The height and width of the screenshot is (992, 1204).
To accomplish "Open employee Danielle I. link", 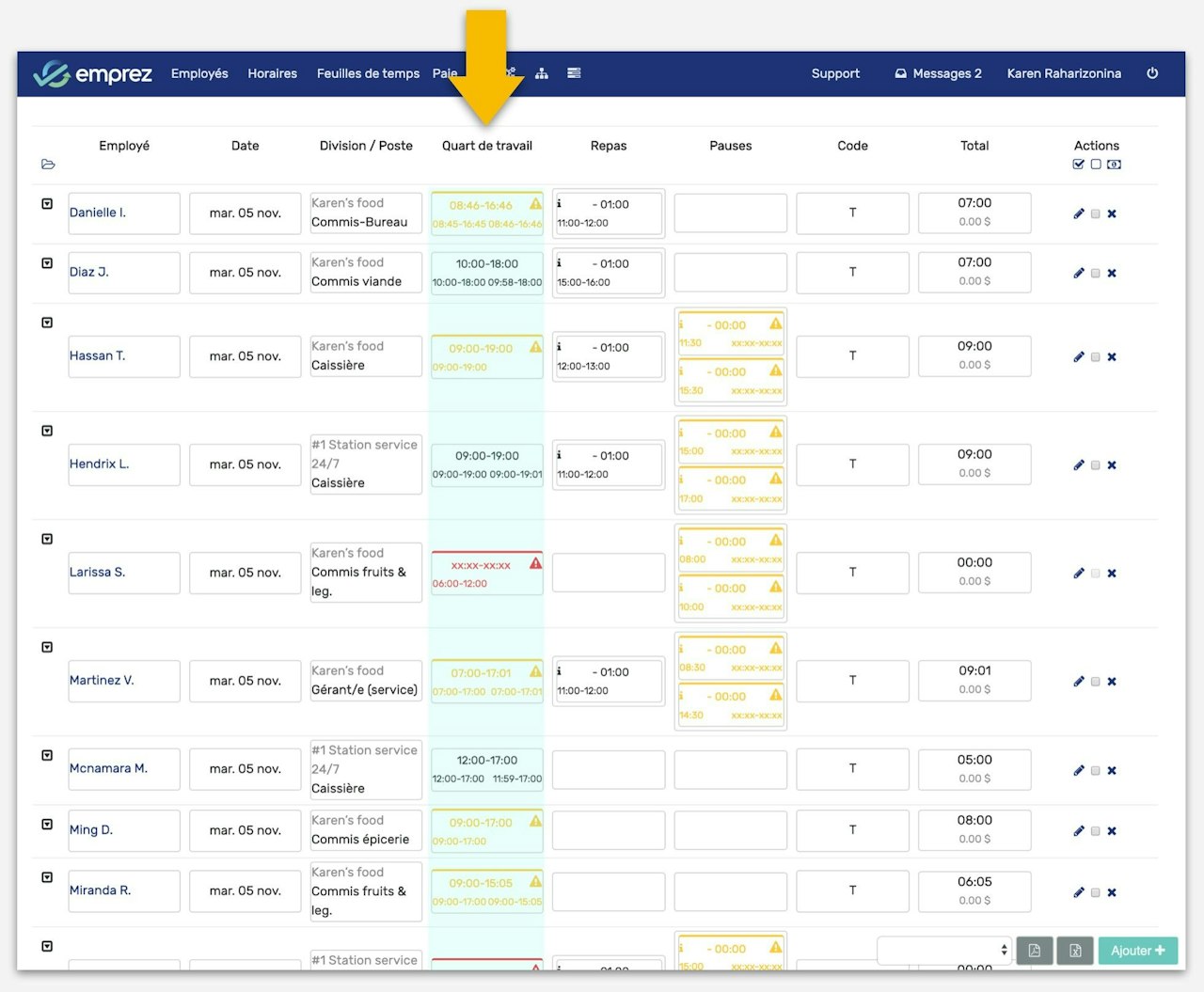I will [98, 213].
